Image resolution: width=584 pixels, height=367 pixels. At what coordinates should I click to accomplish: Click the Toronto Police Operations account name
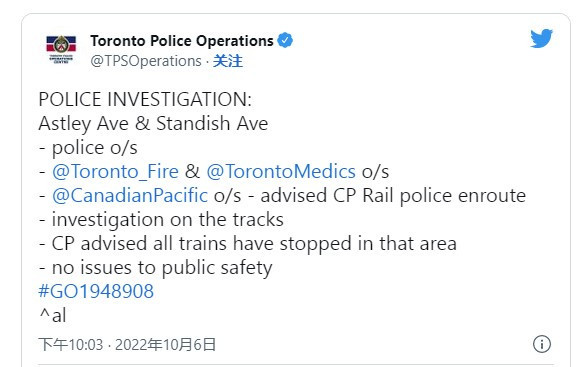(182, 41)
